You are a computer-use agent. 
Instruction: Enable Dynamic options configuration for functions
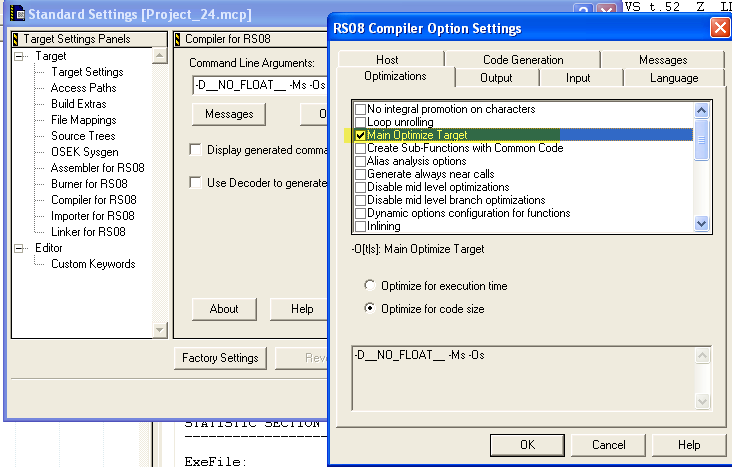pyautogui.click(x=360, y=213)
